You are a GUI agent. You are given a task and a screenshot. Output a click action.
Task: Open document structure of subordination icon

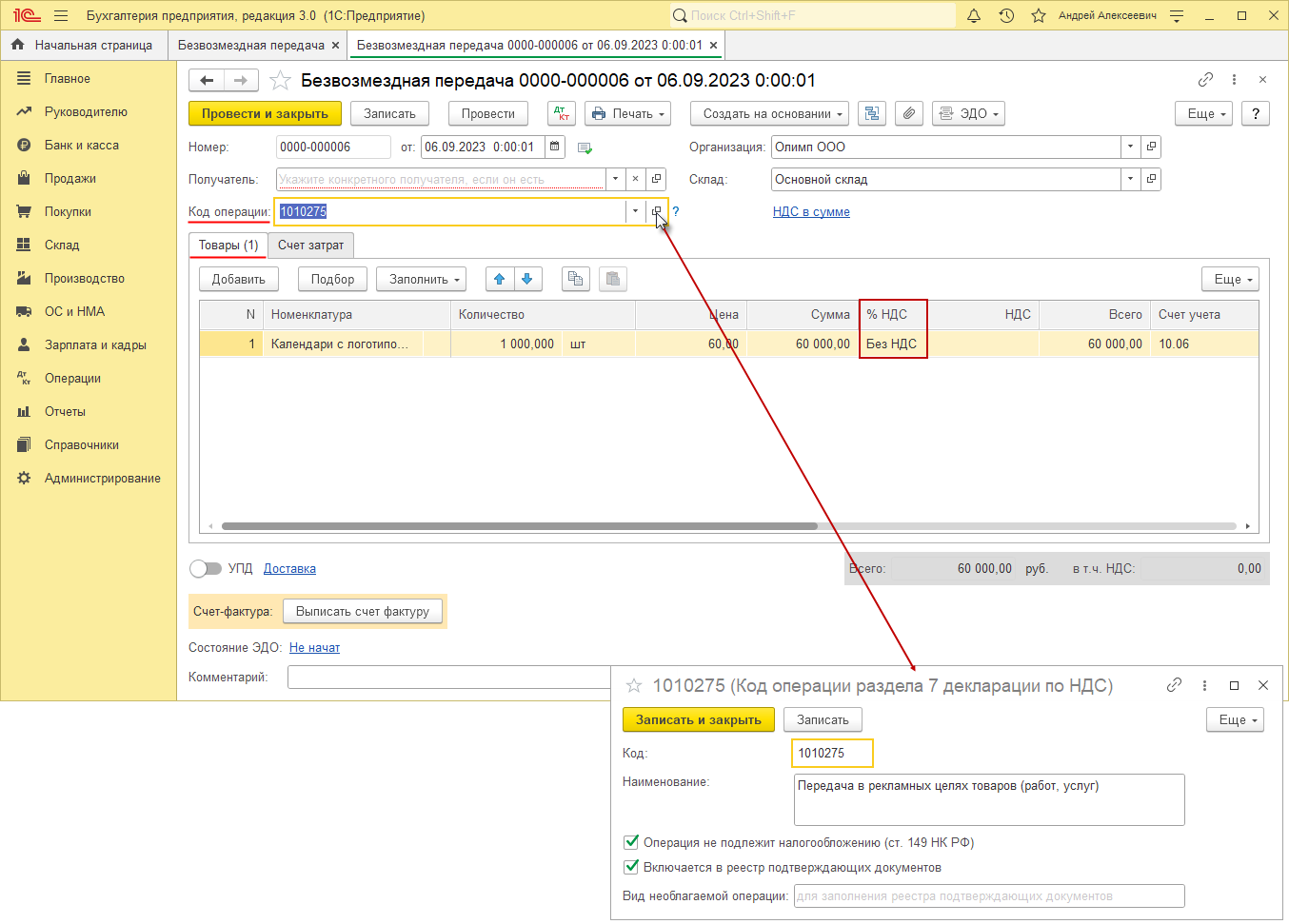point(871,113)
